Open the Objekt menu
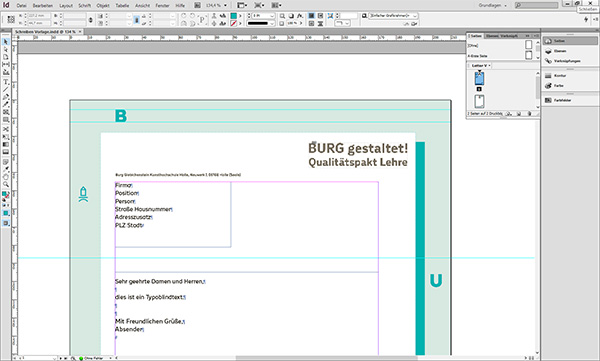This screenshot has height=361, width=600. pos(103,6)
